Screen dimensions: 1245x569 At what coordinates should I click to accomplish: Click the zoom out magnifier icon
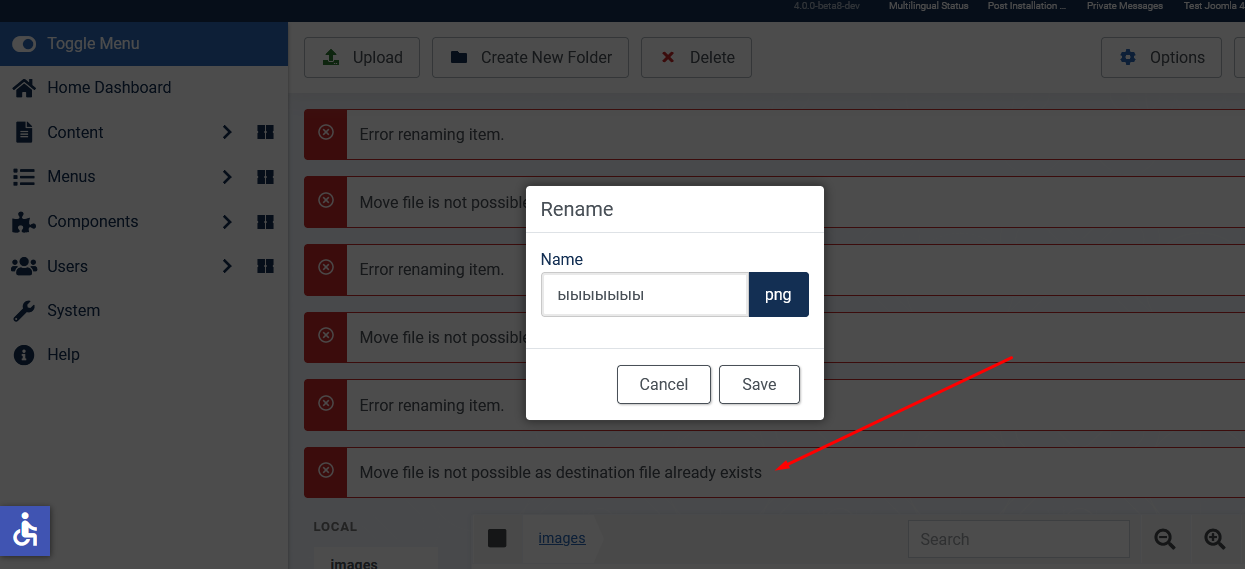tap(1165, 539)
